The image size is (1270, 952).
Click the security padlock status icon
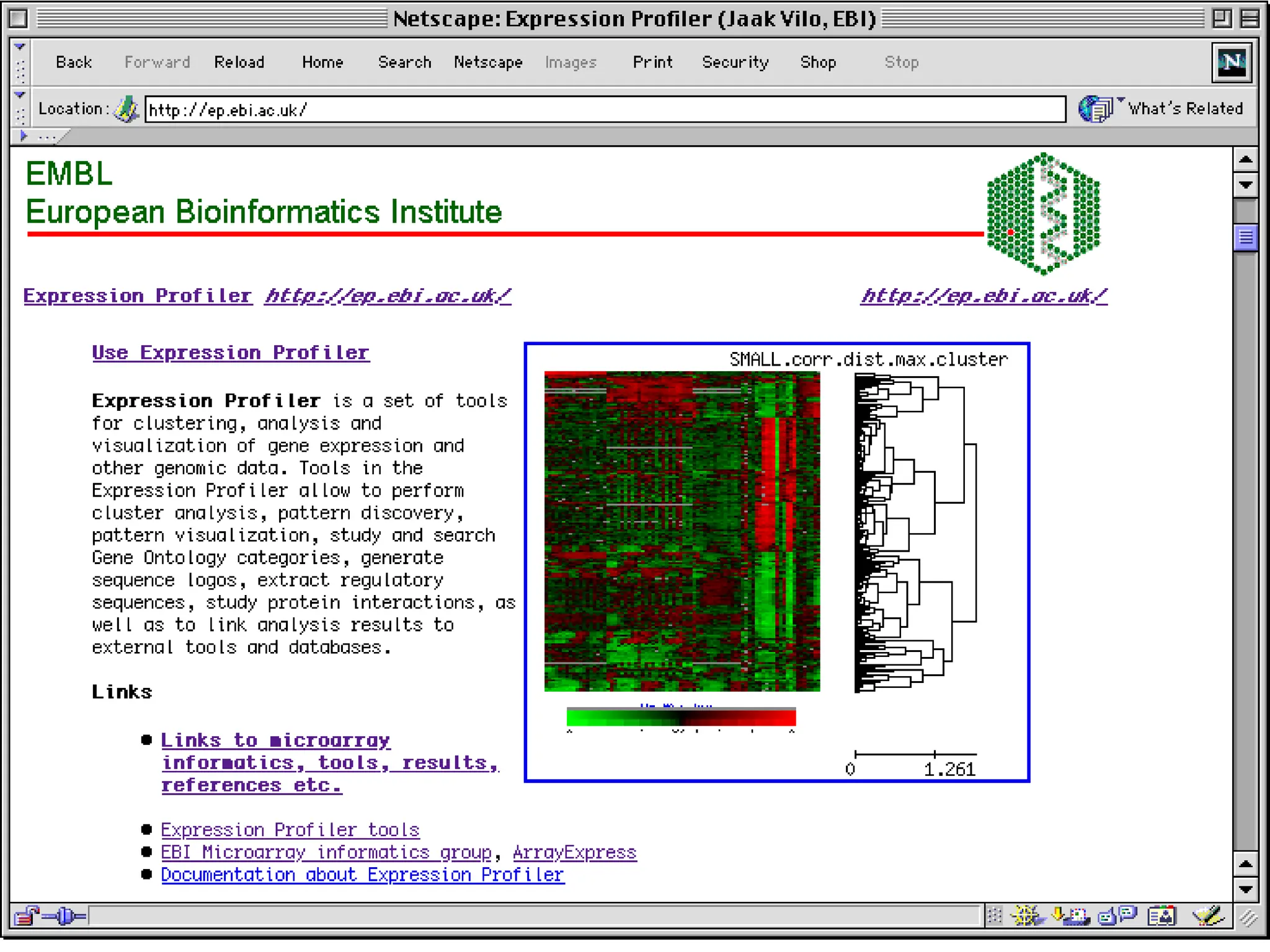tap(25, 915)
